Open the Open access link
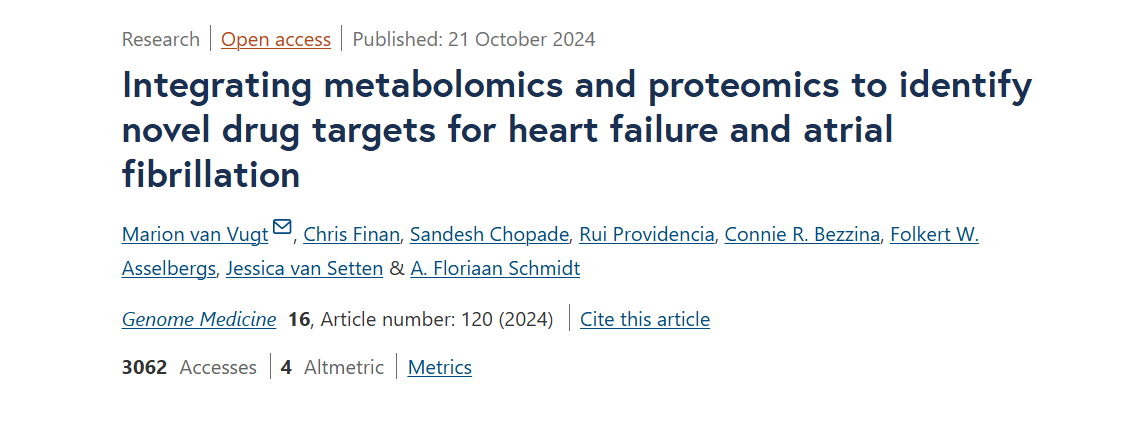This screenshot has height=421, width=1131. (276, 40)
